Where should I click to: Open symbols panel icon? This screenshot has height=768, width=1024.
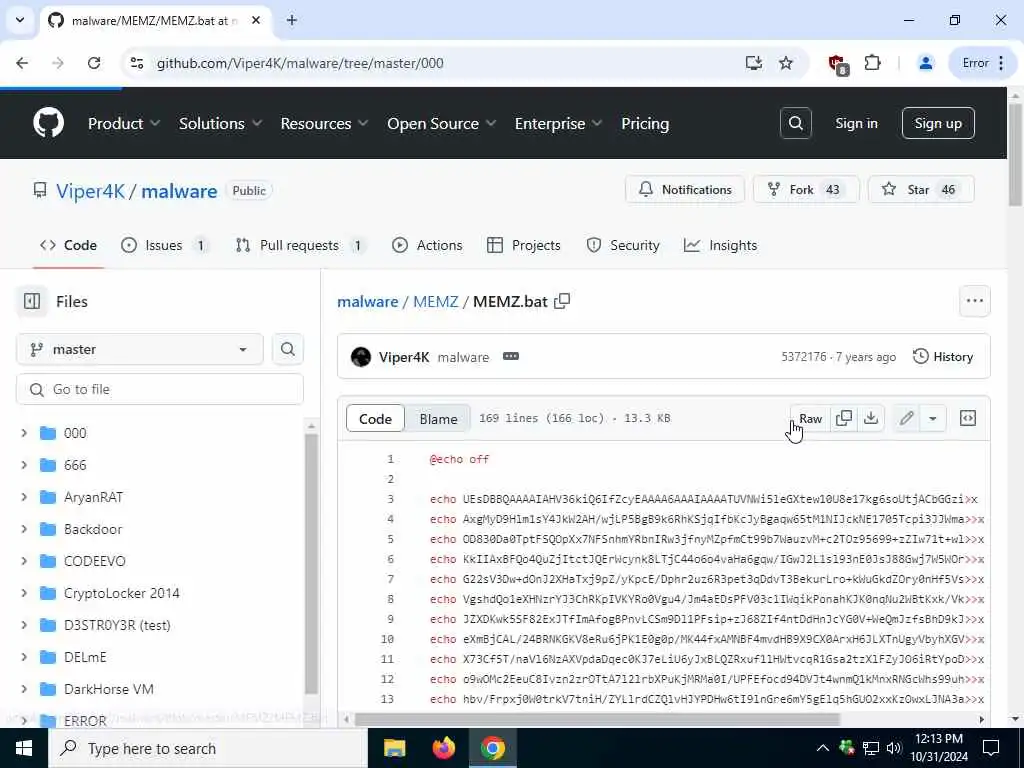[x=968, y=418]
